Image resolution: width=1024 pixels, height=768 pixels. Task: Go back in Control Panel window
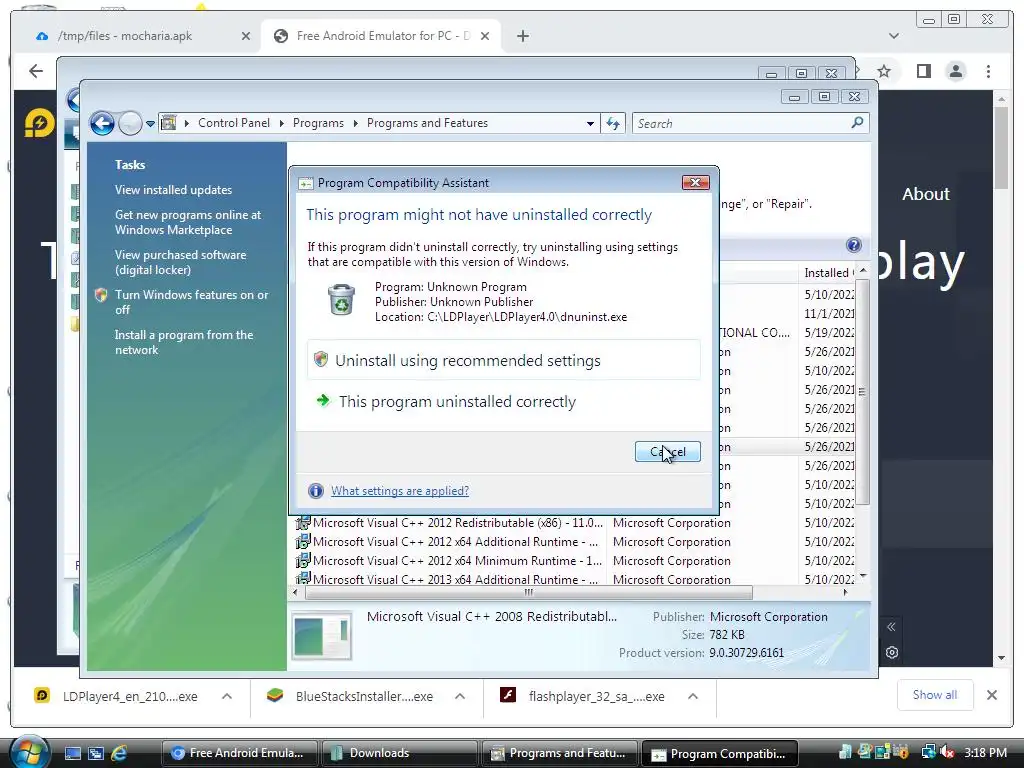click(102, 123)
